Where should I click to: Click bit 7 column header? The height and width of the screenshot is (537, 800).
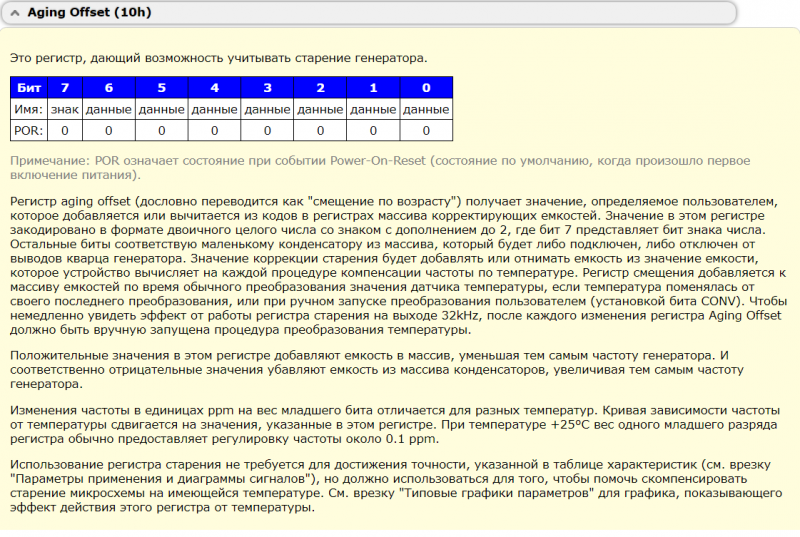tap(65, 88)
